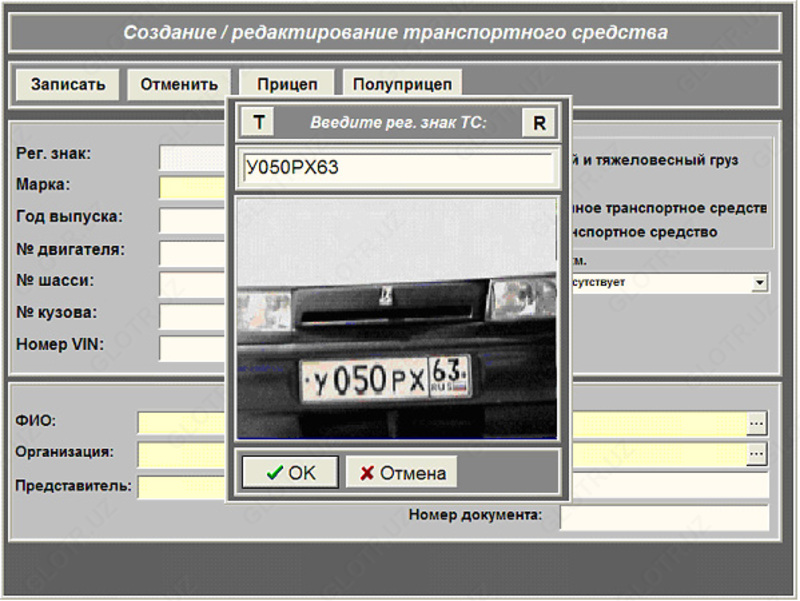Click the T button in the dialog header
Screen dimensions: 800x601
pos(259,123)
